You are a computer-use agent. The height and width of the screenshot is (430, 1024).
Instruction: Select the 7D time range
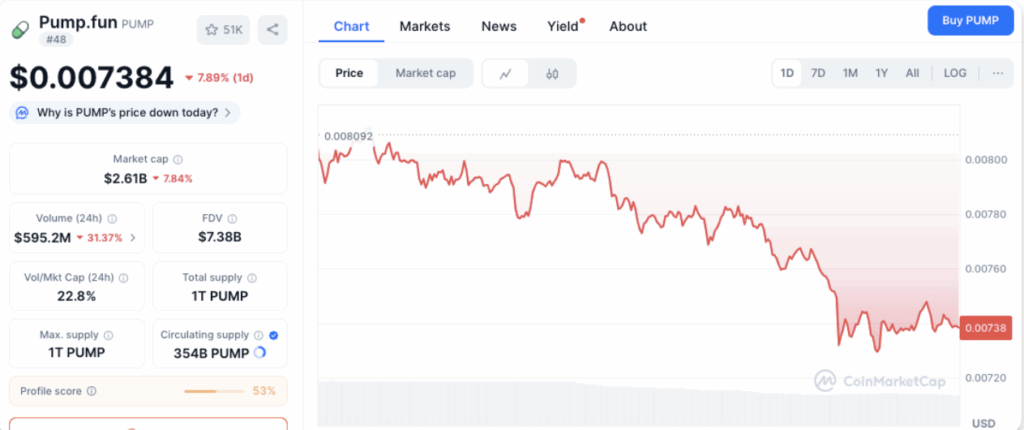click(818, 73)
